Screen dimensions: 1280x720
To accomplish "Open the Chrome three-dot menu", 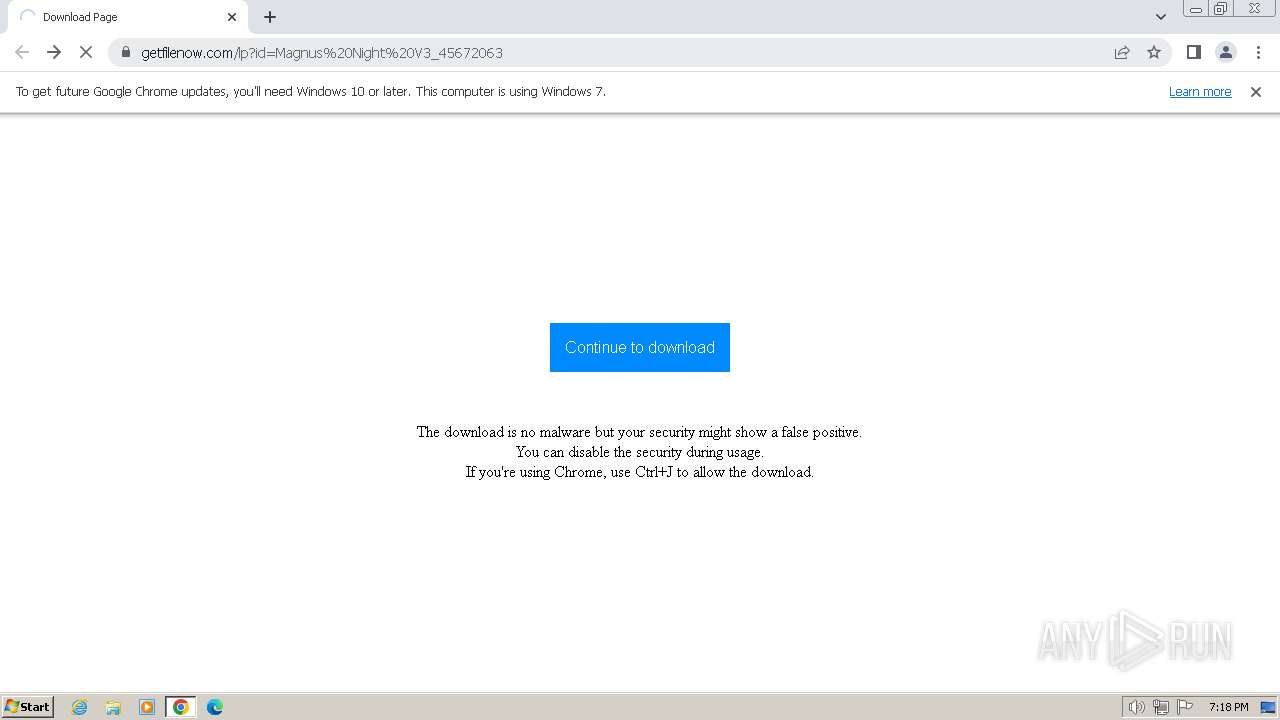I will click(x=1258, y=52).
